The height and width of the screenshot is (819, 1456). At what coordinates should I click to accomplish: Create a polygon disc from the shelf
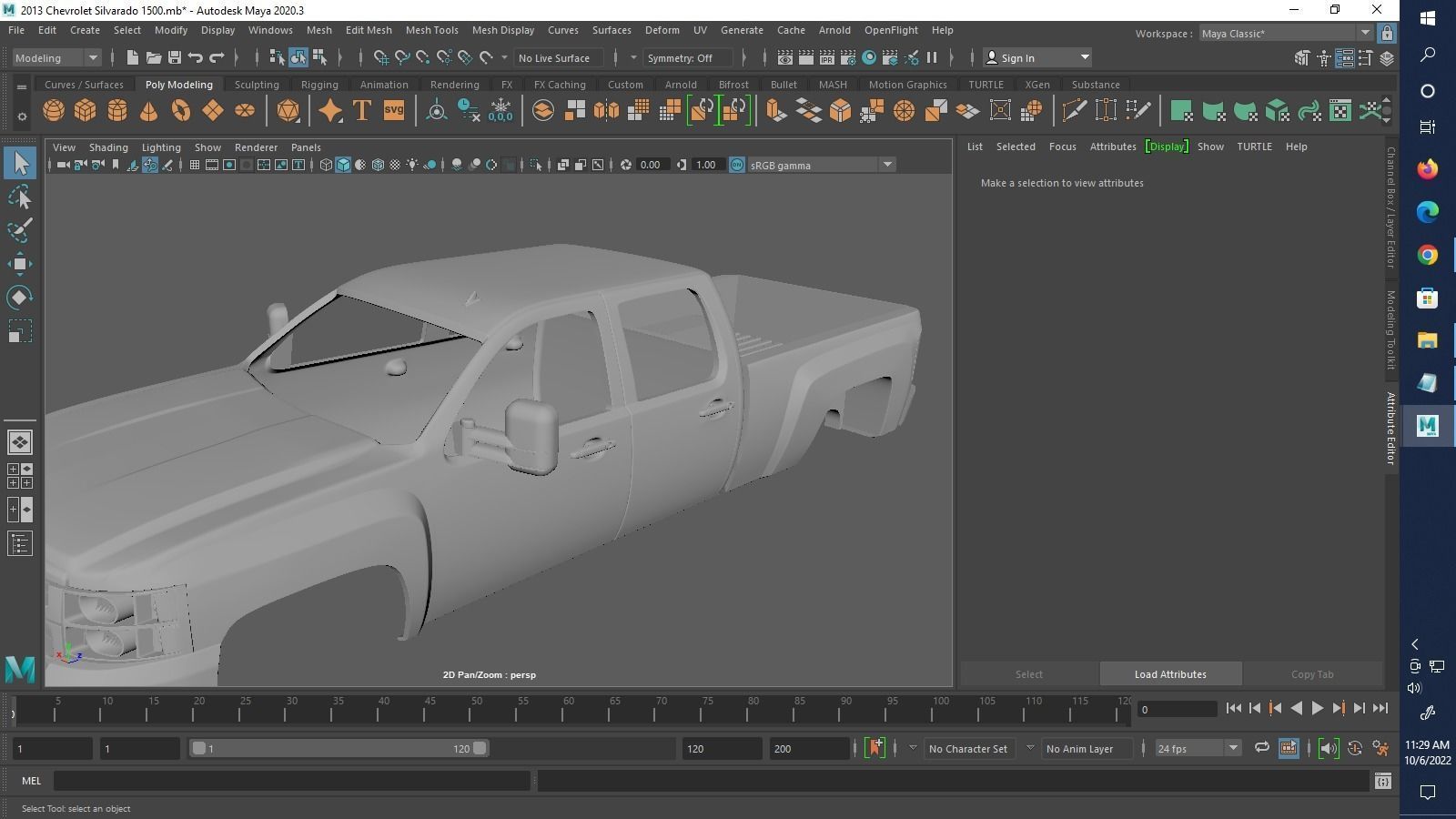tap(245, 111)
